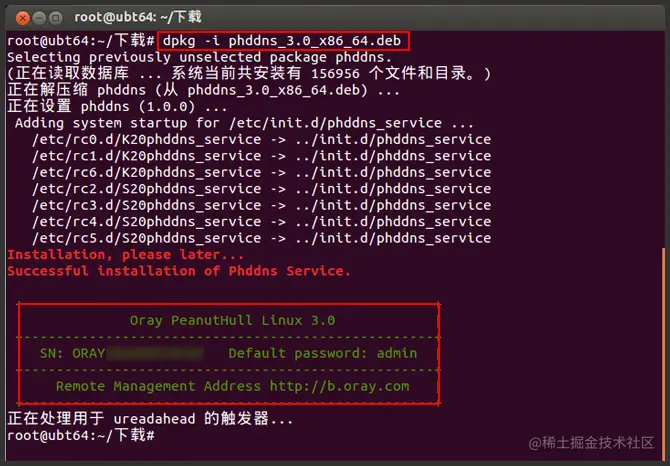Click the Successful installation of Phddns Service line
The width and height of the screenshot is (670, 466).
[179, 271]
